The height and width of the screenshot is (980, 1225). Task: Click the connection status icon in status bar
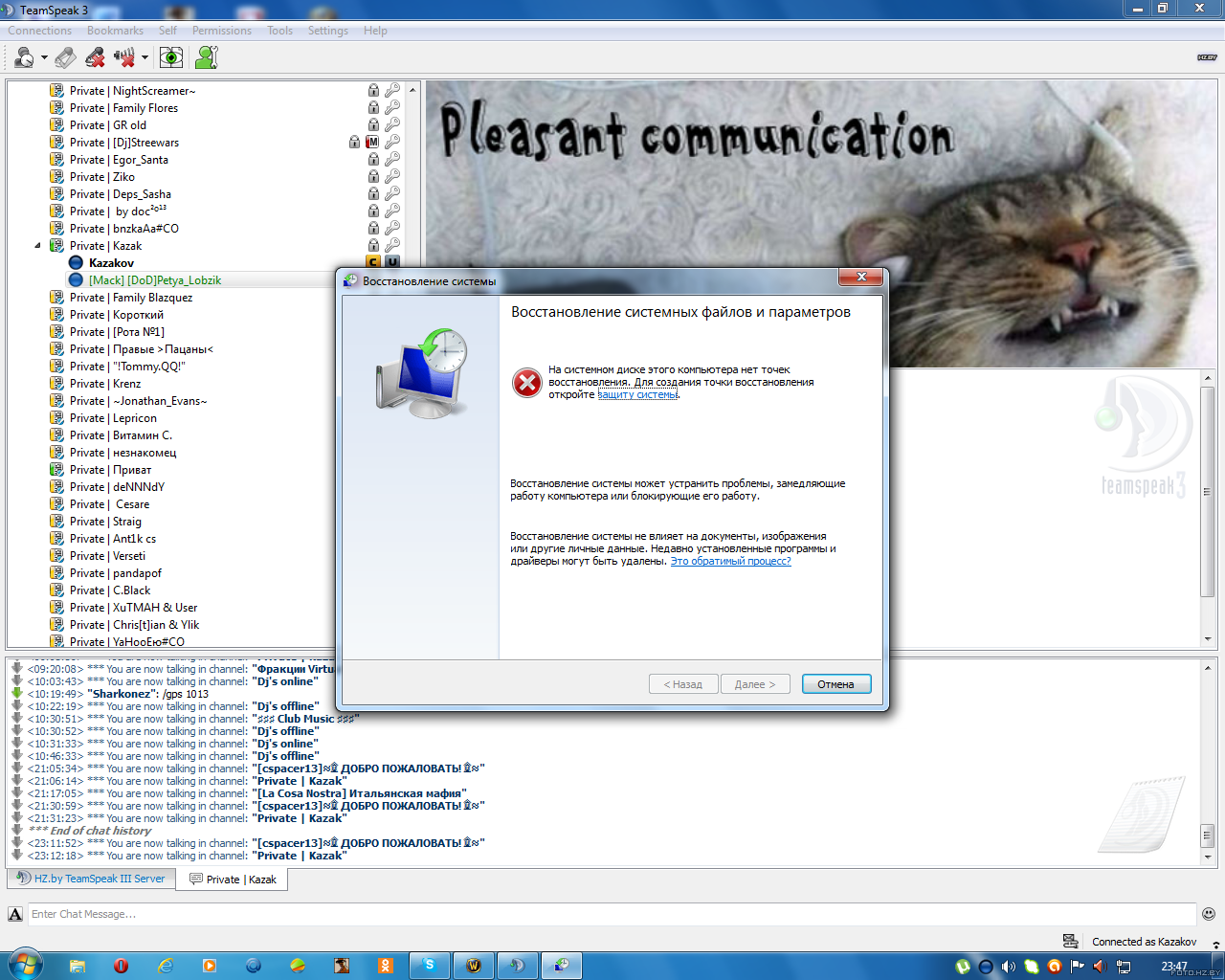(1071, 941)
